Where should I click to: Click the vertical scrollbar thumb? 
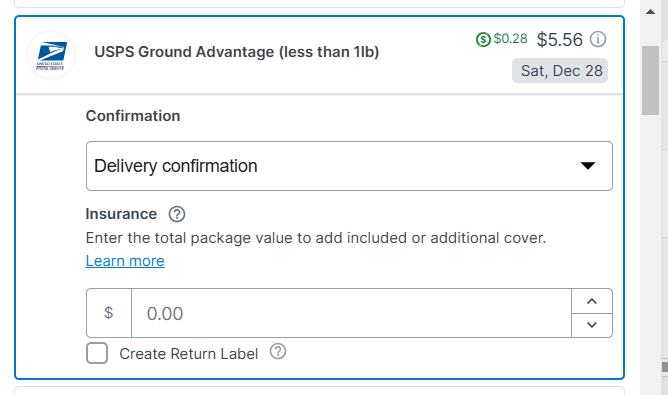click(651, 80)
